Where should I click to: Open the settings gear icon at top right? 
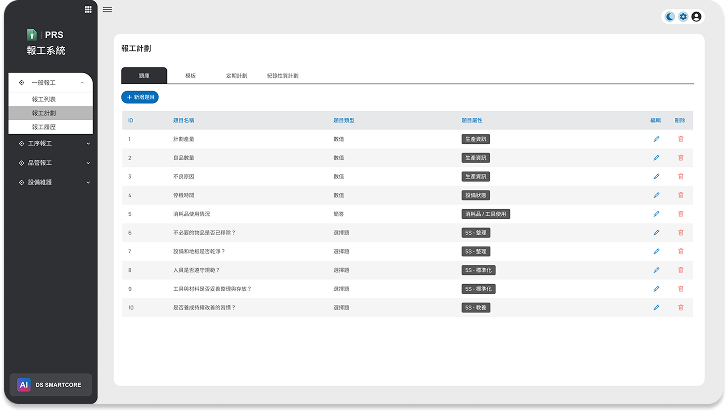pos(683,16)
